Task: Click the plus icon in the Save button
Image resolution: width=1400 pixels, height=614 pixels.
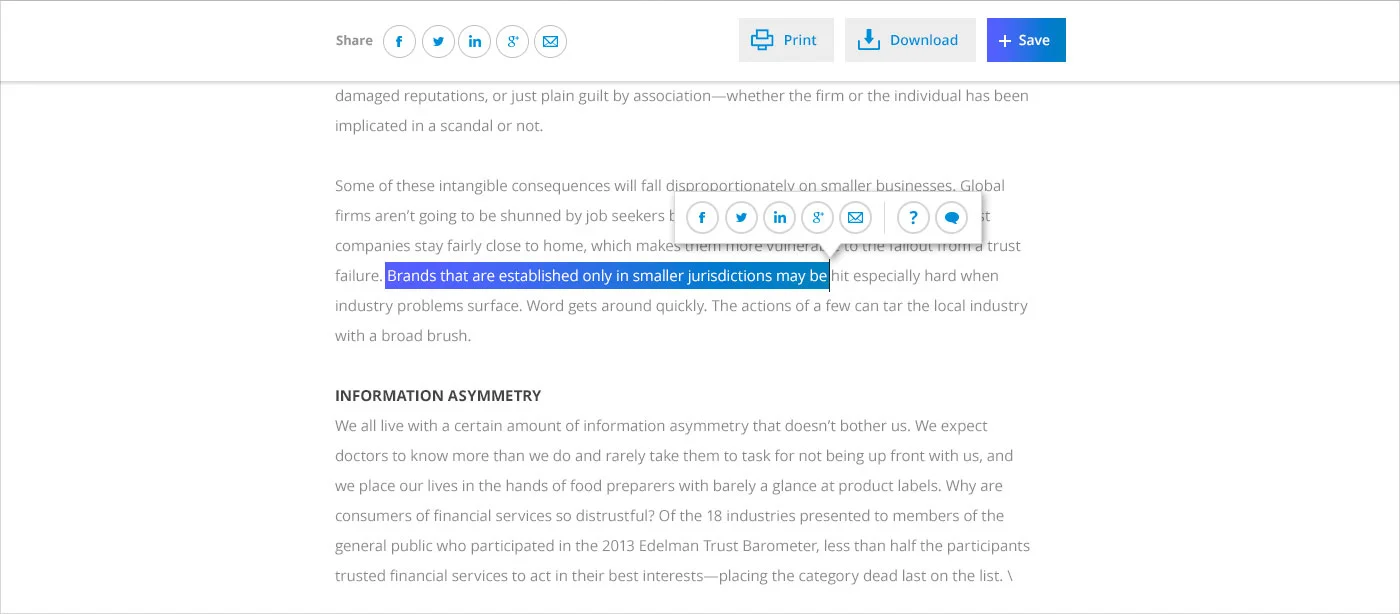Action: click(1005, 41)
